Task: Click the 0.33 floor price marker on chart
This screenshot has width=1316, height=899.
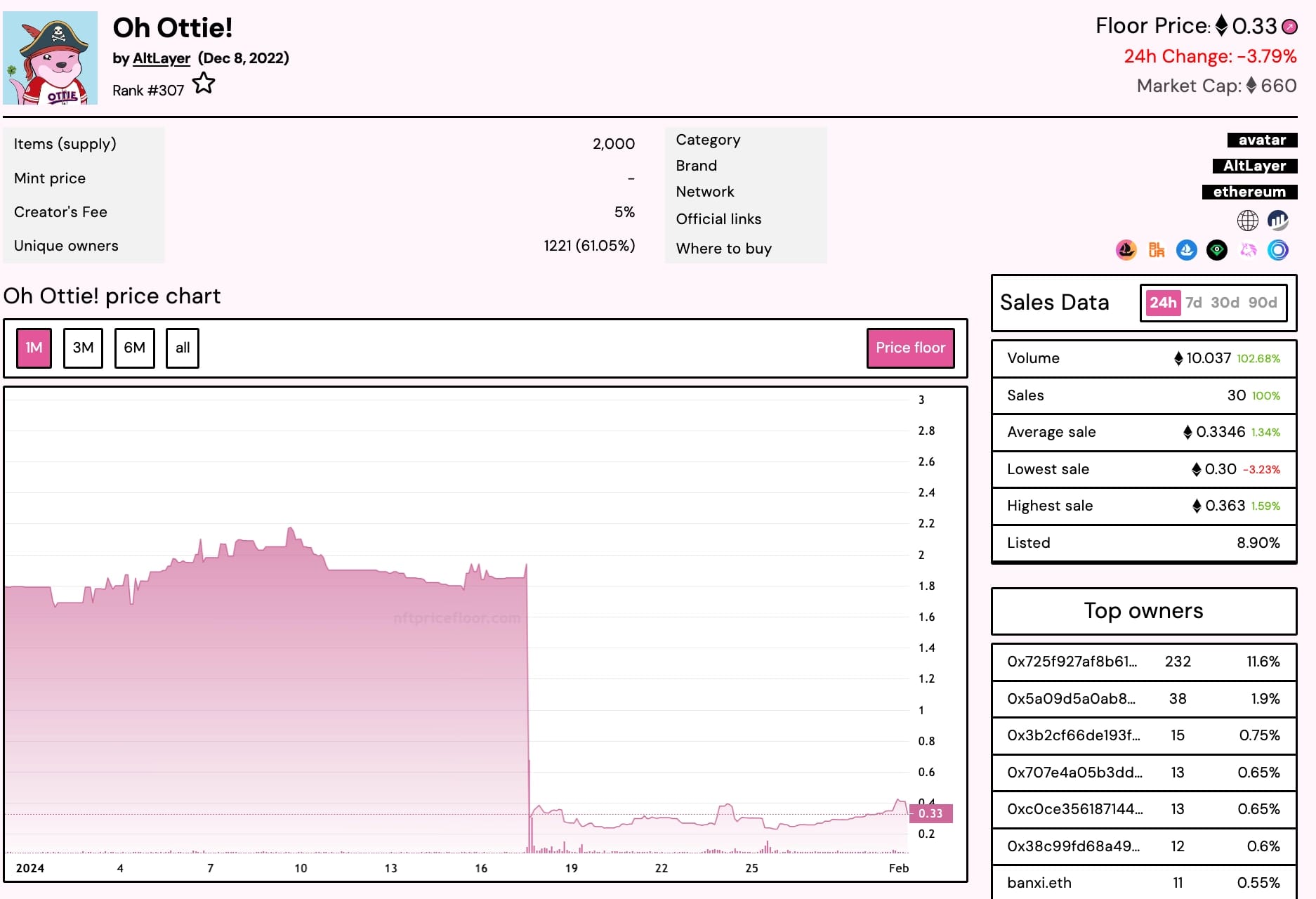Action: tap(932, 813)
